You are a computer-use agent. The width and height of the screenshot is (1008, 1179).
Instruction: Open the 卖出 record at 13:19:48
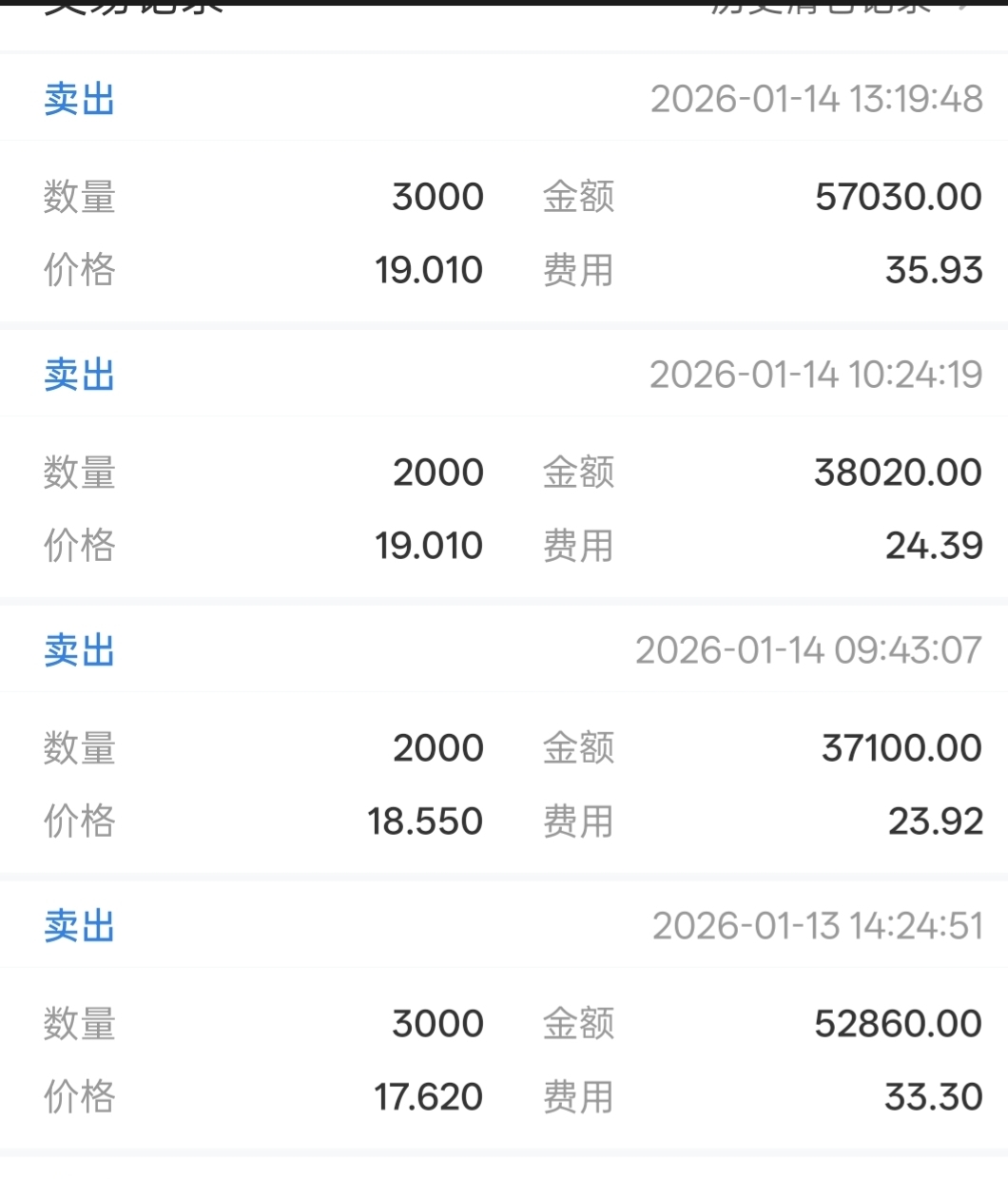pyautogui.click(x=79, y=99)
